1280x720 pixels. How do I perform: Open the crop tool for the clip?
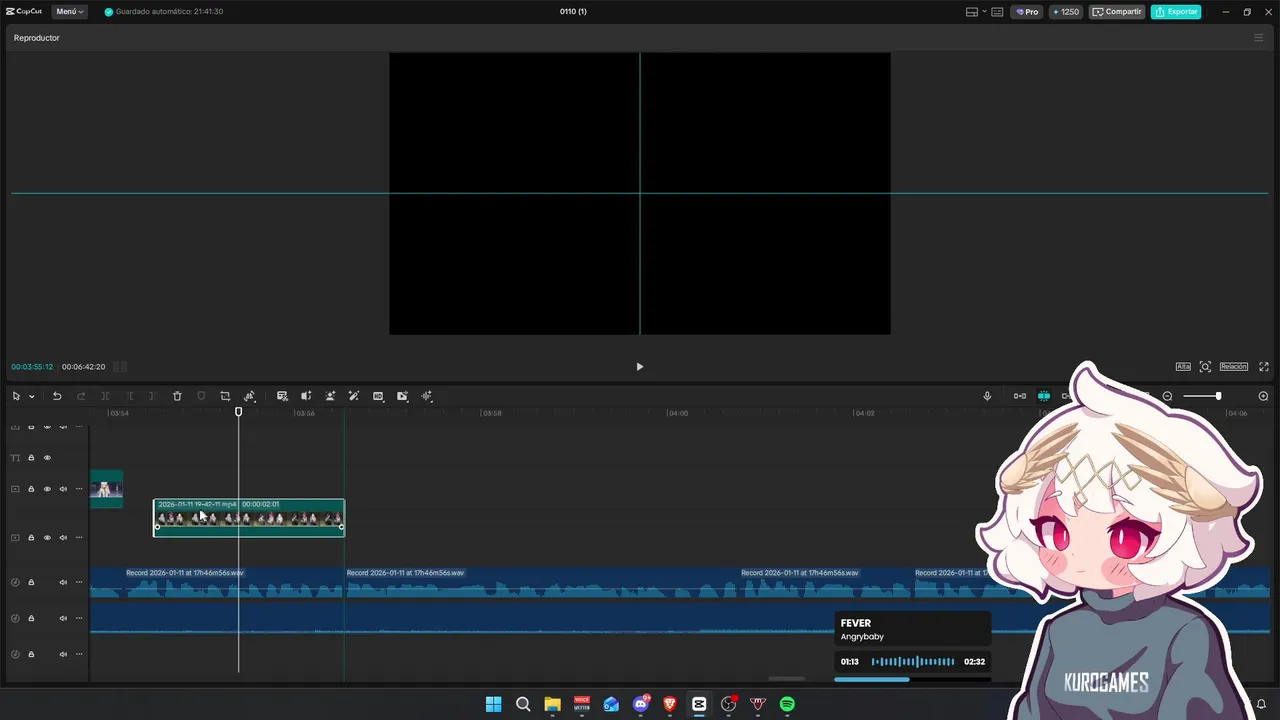(x=225, y=396)
